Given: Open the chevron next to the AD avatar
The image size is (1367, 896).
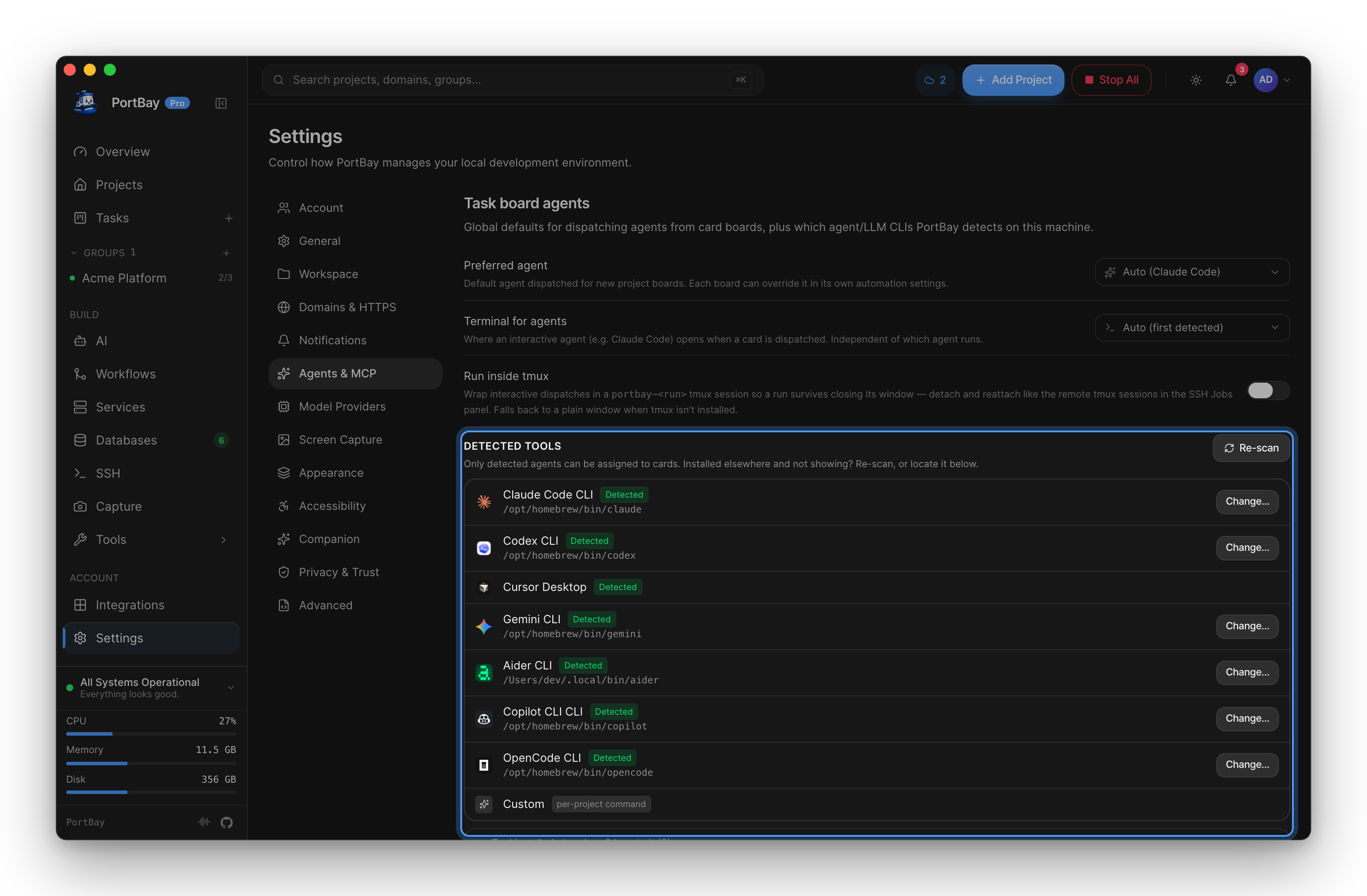Looking at the screenshot, I should [1287, 81].
